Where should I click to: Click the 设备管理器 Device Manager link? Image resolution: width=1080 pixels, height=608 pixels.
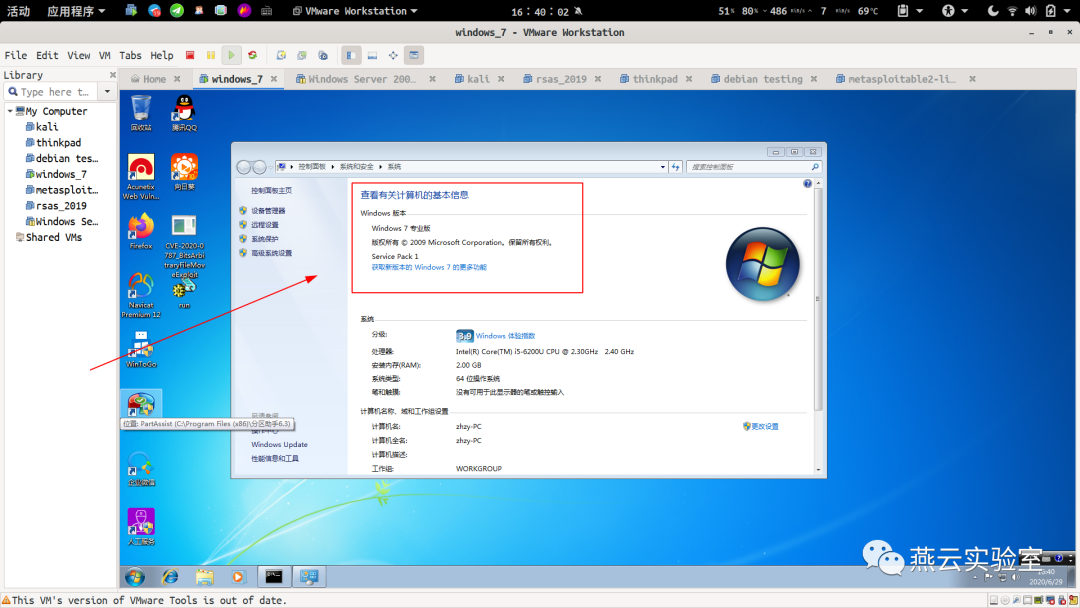click(268, 211)
